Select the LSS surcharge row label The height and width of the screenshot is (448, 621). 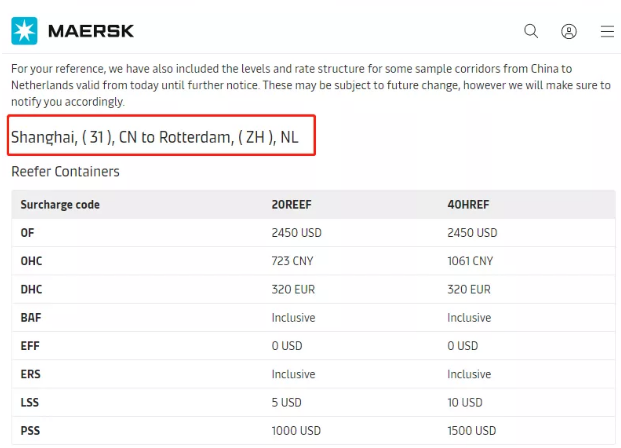click(30, 402)
